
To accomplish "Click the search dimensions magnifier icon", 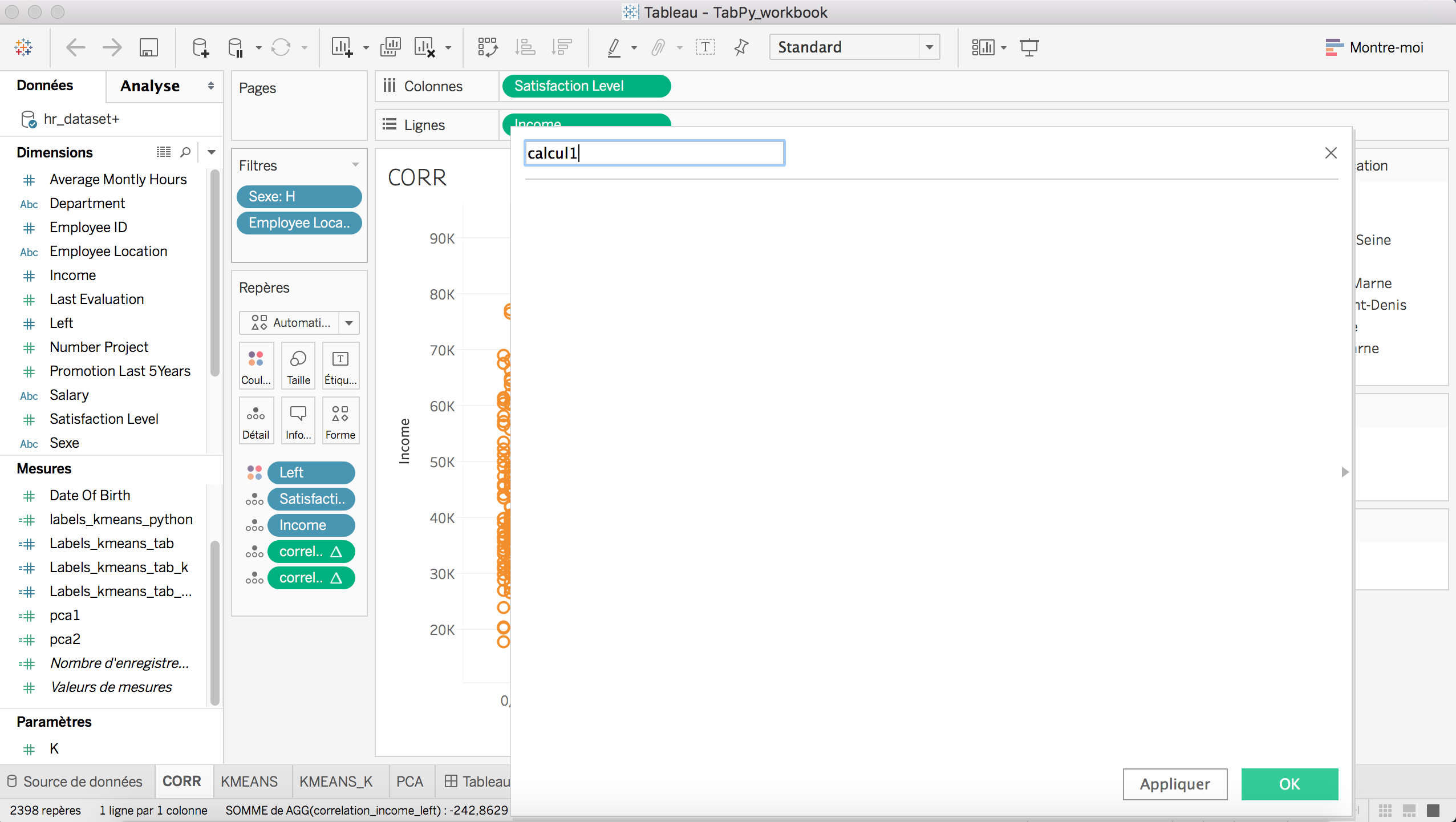I will [185, 152].
